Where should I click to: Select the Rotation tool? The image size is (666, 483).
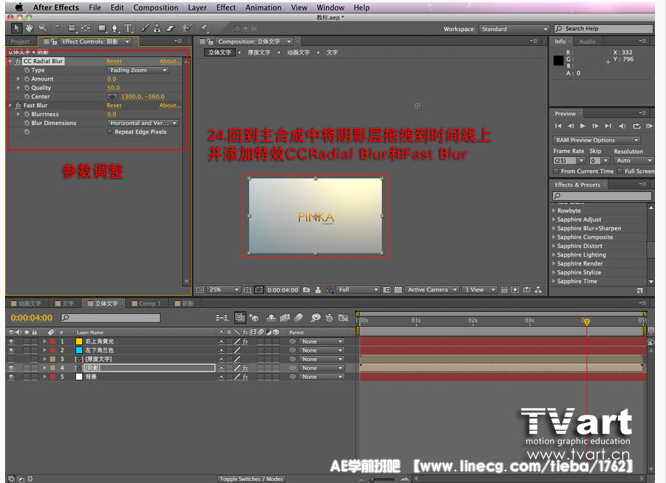pyautogui.click(x=59, y=28)
